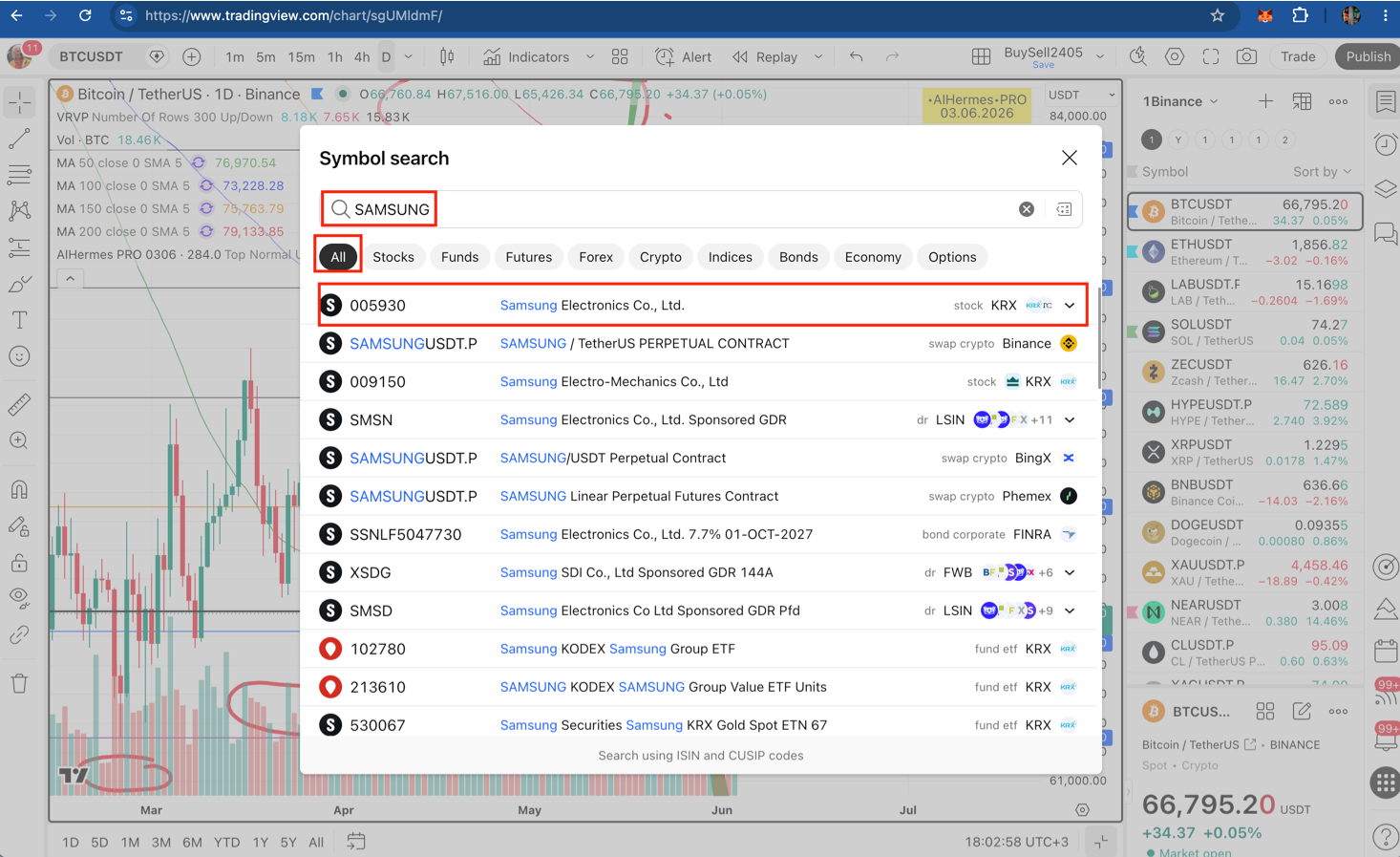Viewport: 1400px width, 857px height.
Task: Choose SAMSUNGUSDT.P on Phemex
Action: coord(701,496)
